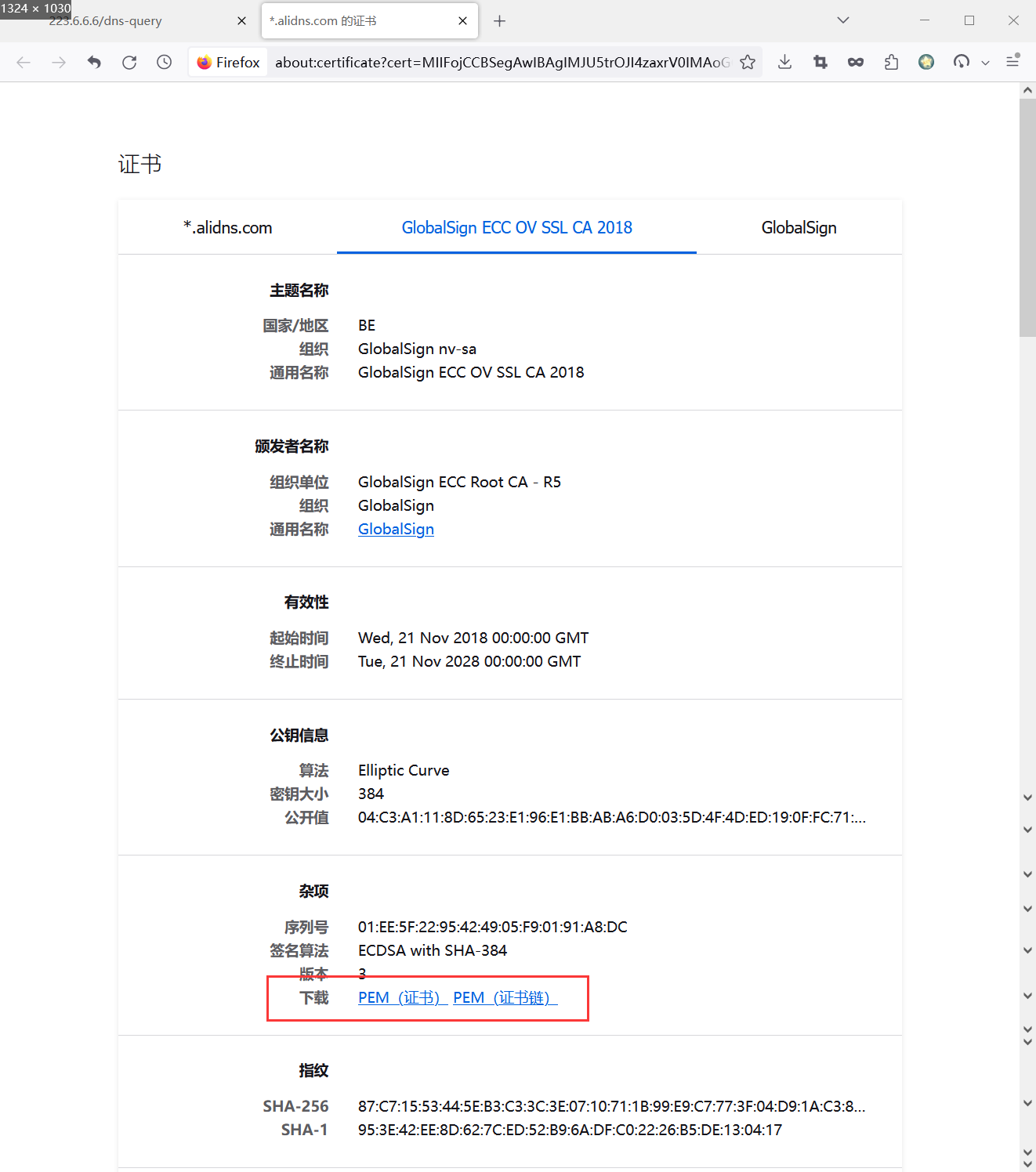
Task: Click the serial number 01:EE:5F:22 value
Action: click(x=493, y=928)
